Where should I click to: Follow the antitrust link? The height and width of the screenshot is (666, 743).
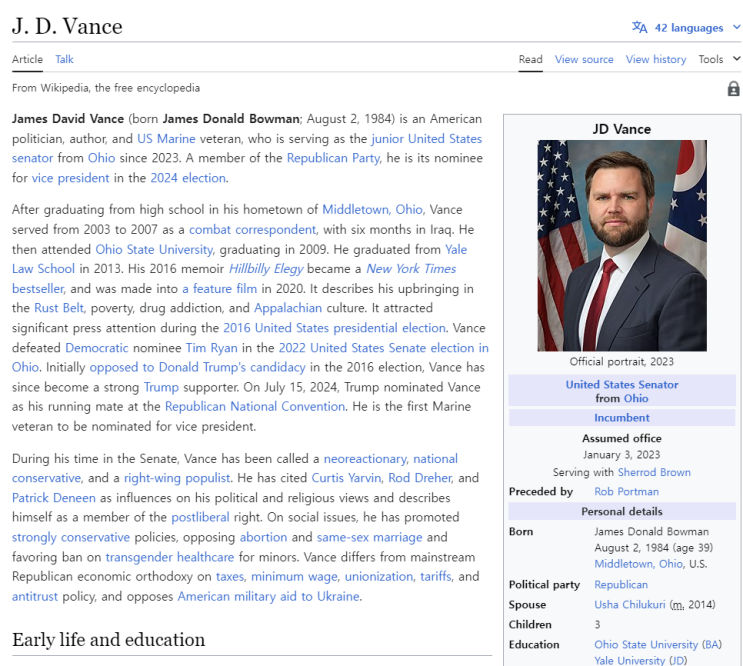pyautogui.click(x=35, y=596)
